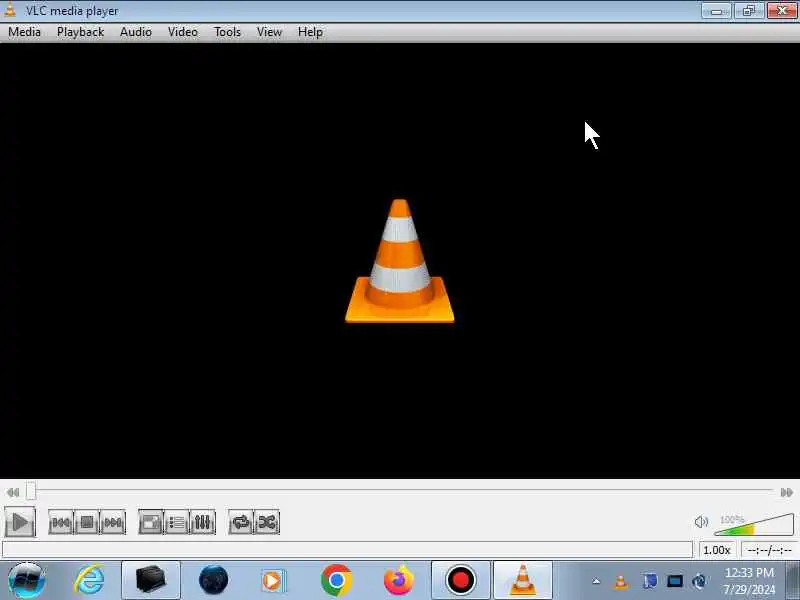The width and height of the screenshot is (800, 600).
Task: Set volume using the volume slider
Action: pyautogui.click(x=754, y=524)
